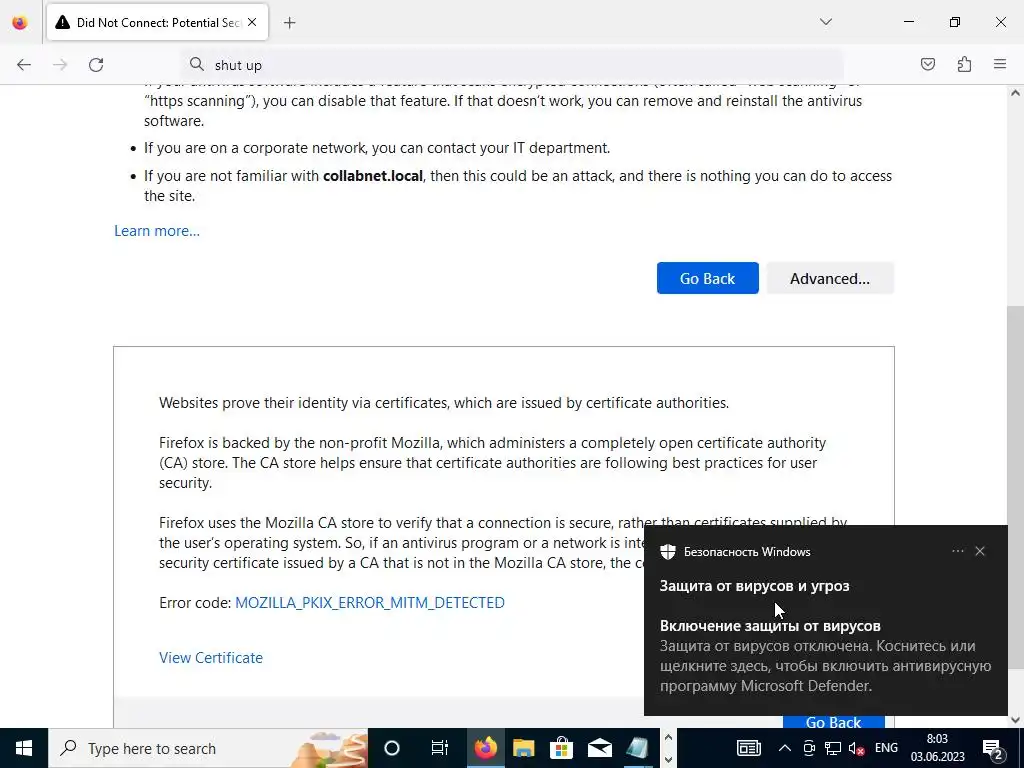
Task: Click the scrollbar up arrow
Action: point(1015,93)
